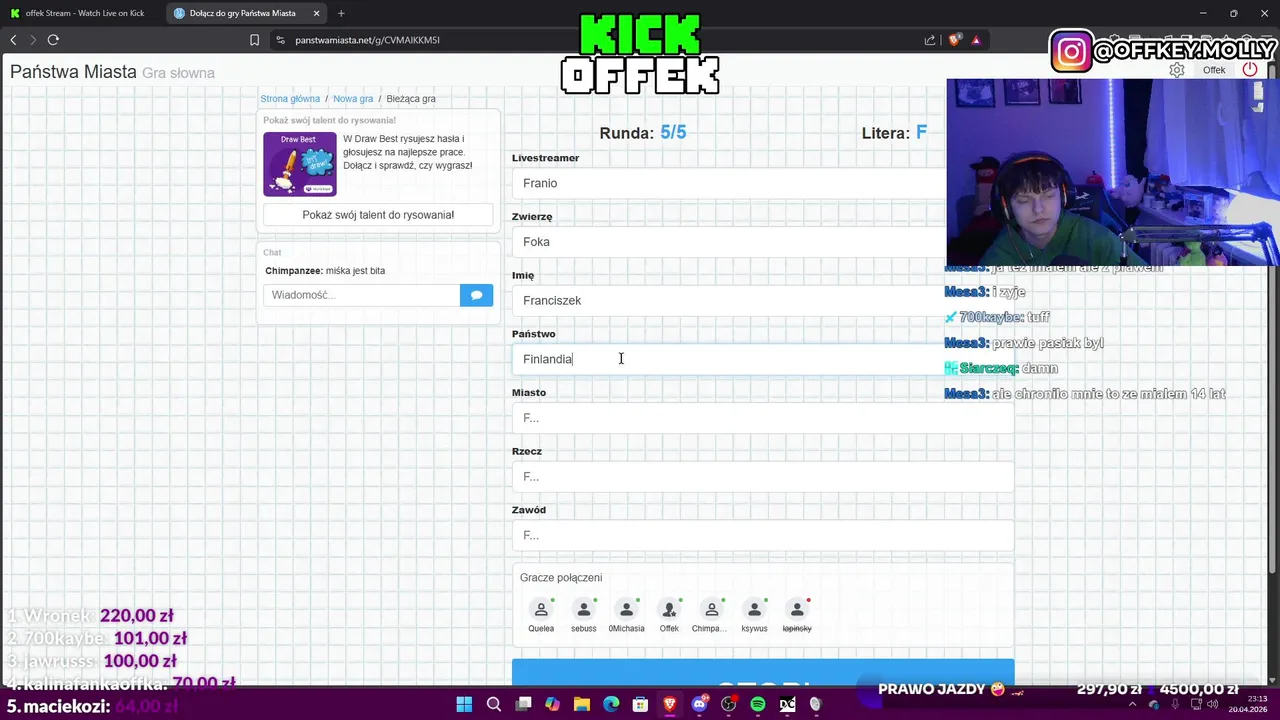Click disconnected player avatar łapinsky

coord(797,609)
